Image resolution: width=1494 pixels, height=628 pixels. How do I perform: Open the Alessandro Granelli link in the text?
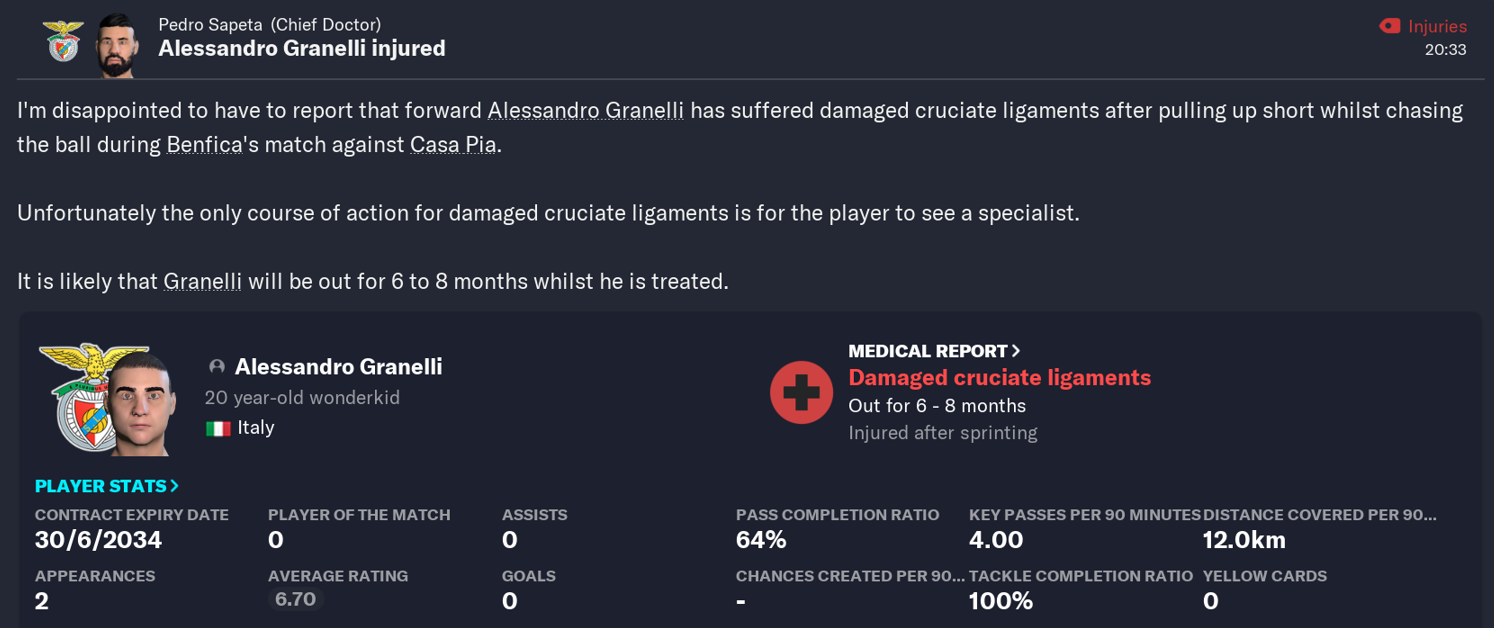(x=583, y=110)
